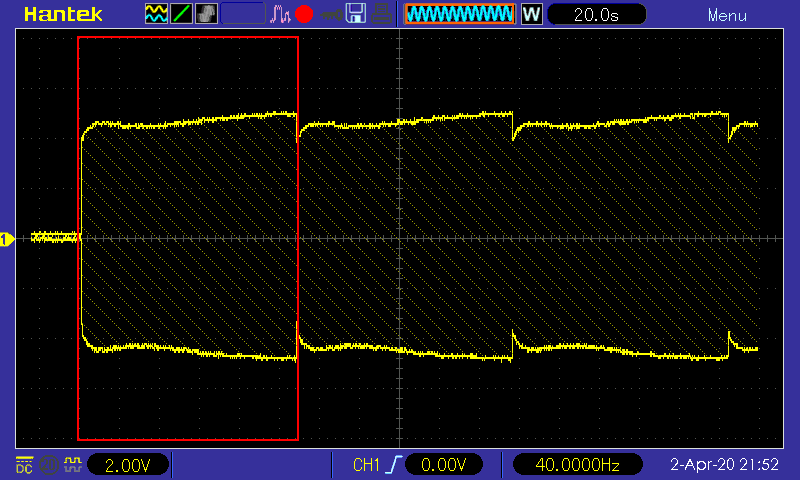This screenshot has height=480, width=800.
Task: Open the Menu button
Action: pyautogui.click(x=727, y=15)
